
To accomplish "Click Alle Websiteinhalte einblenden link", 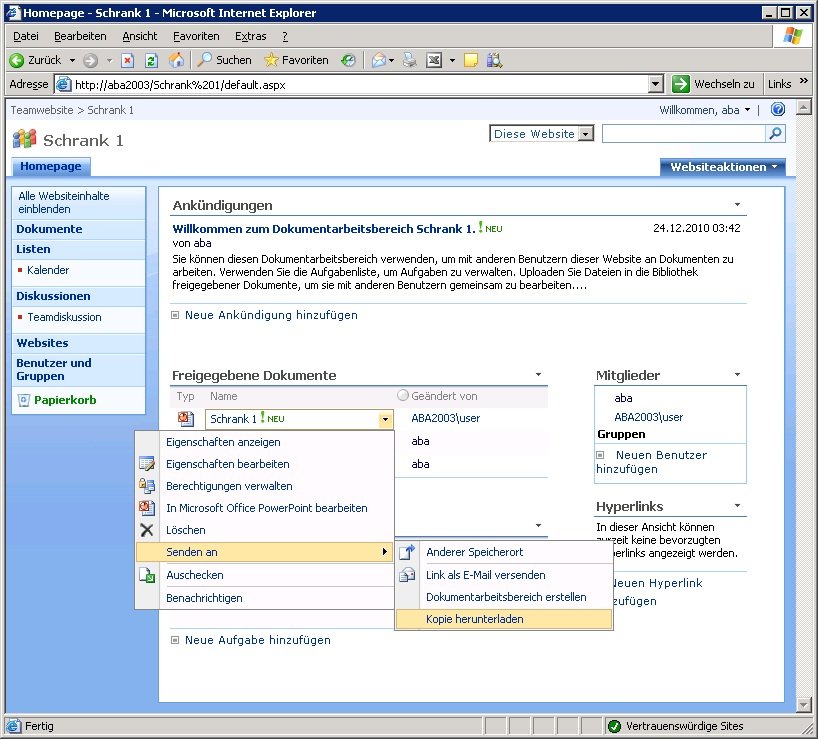I will [64, 202].
